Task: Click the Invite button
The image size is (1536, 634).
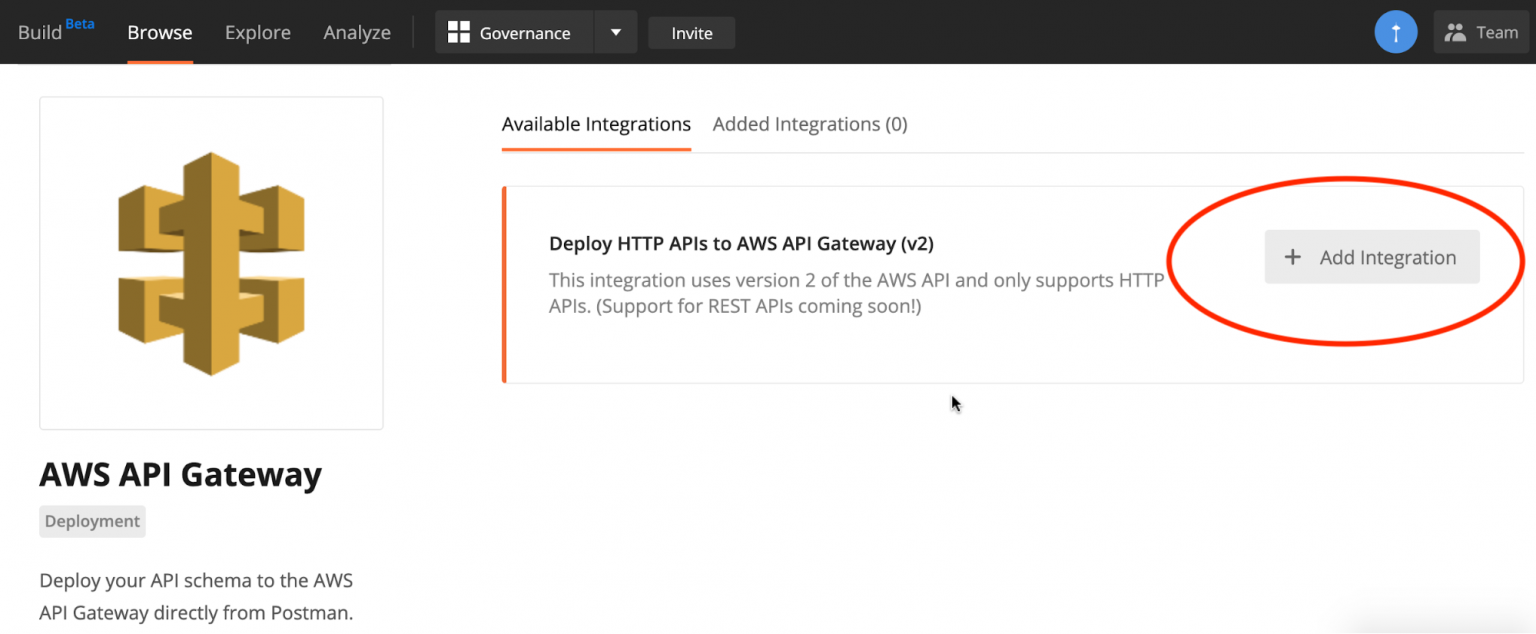Action: point(692,33)
